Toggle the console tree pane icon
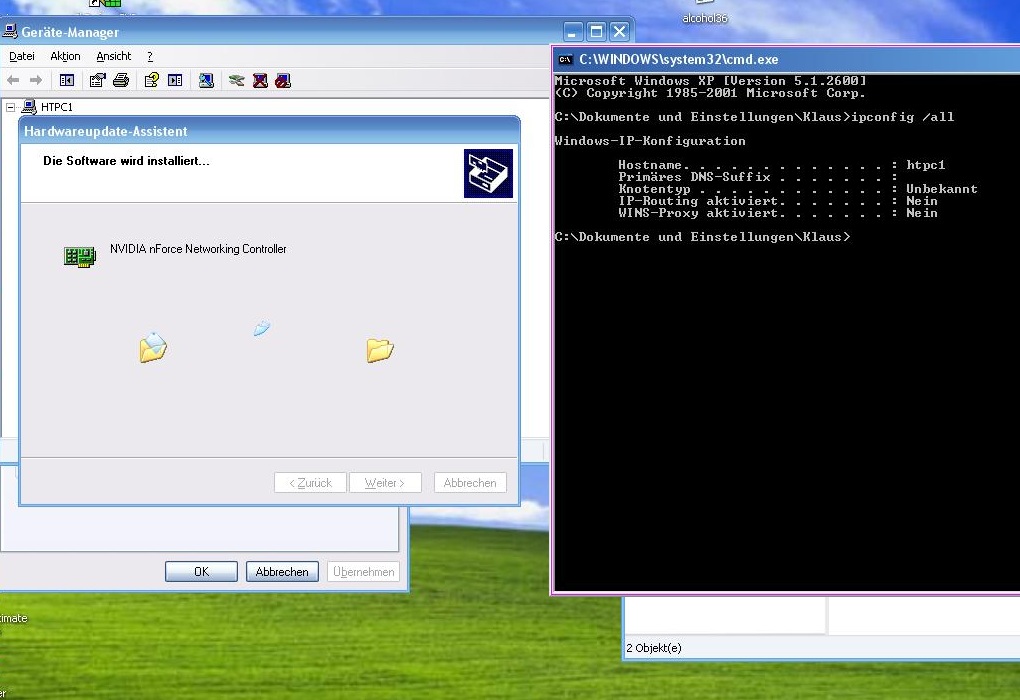The image size is (1020, 700). pyautogui.click(x=67, y=80)
